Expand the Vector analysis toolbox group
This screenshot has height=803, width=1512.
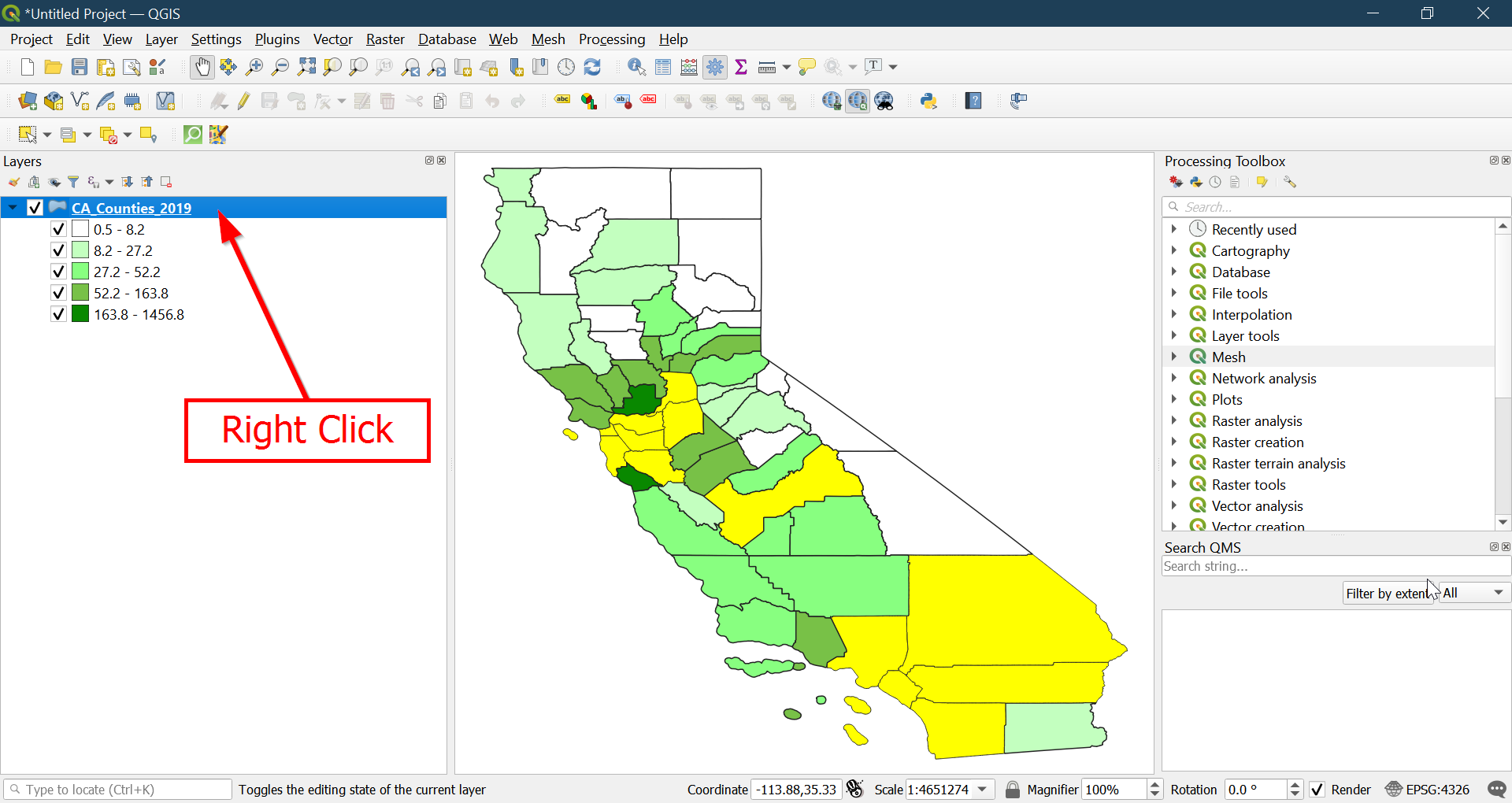(x=1173, y=505)
